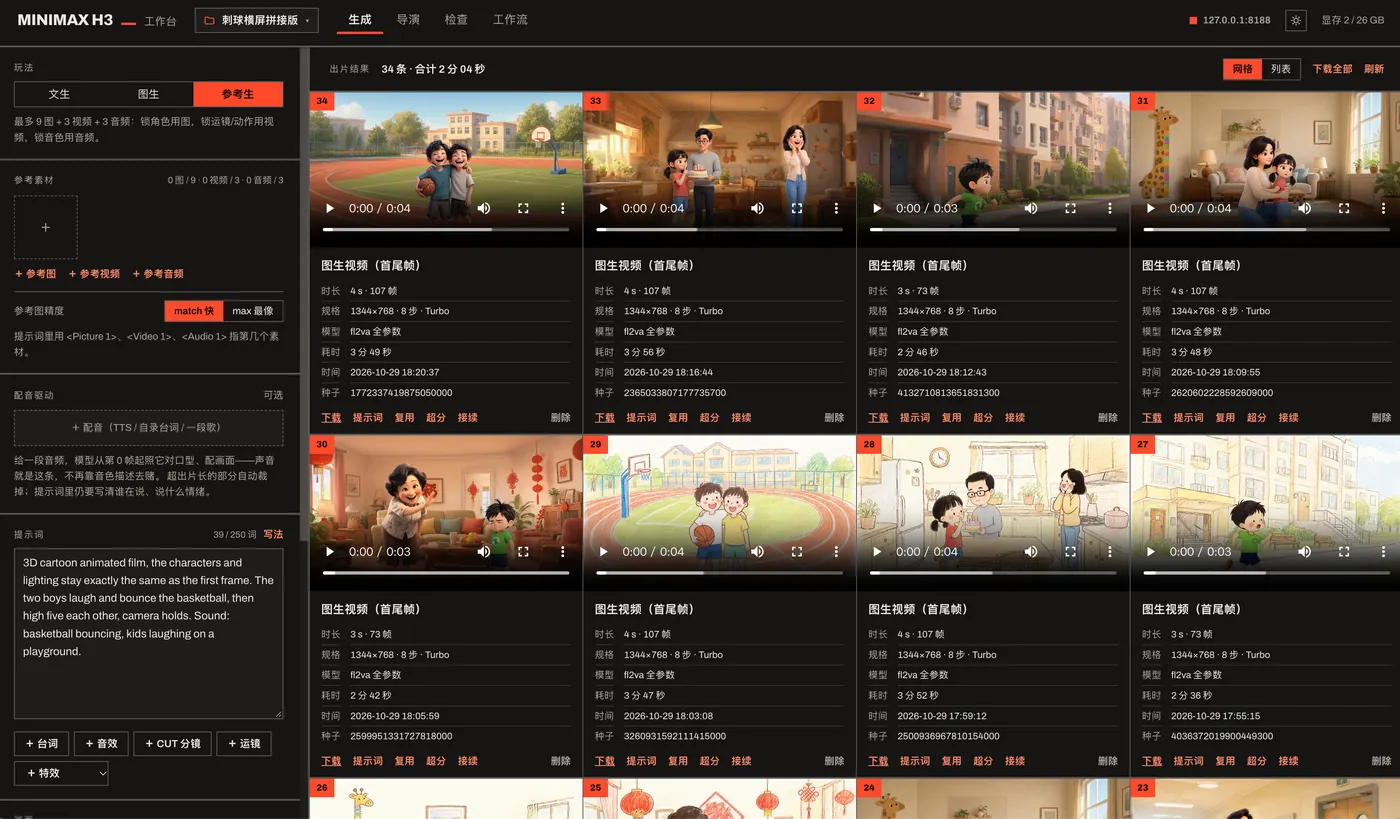Click + 参考视频 link

tap(94, 274)
